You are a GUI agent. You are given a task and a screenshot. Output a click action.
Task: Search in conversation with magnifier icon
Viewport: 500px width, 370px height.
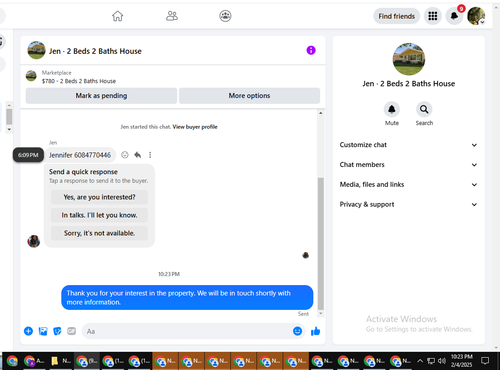pos(424,109)
